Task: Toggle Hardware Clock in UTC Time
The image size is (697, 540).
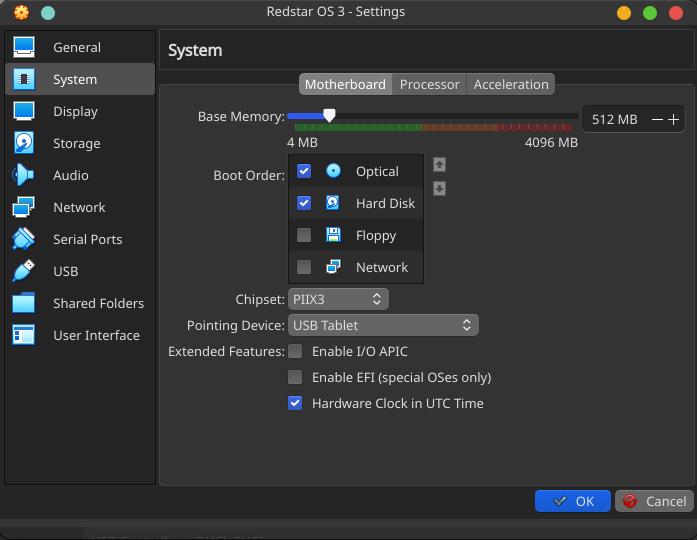Action: pyautogui.click(x=295, y=403)
